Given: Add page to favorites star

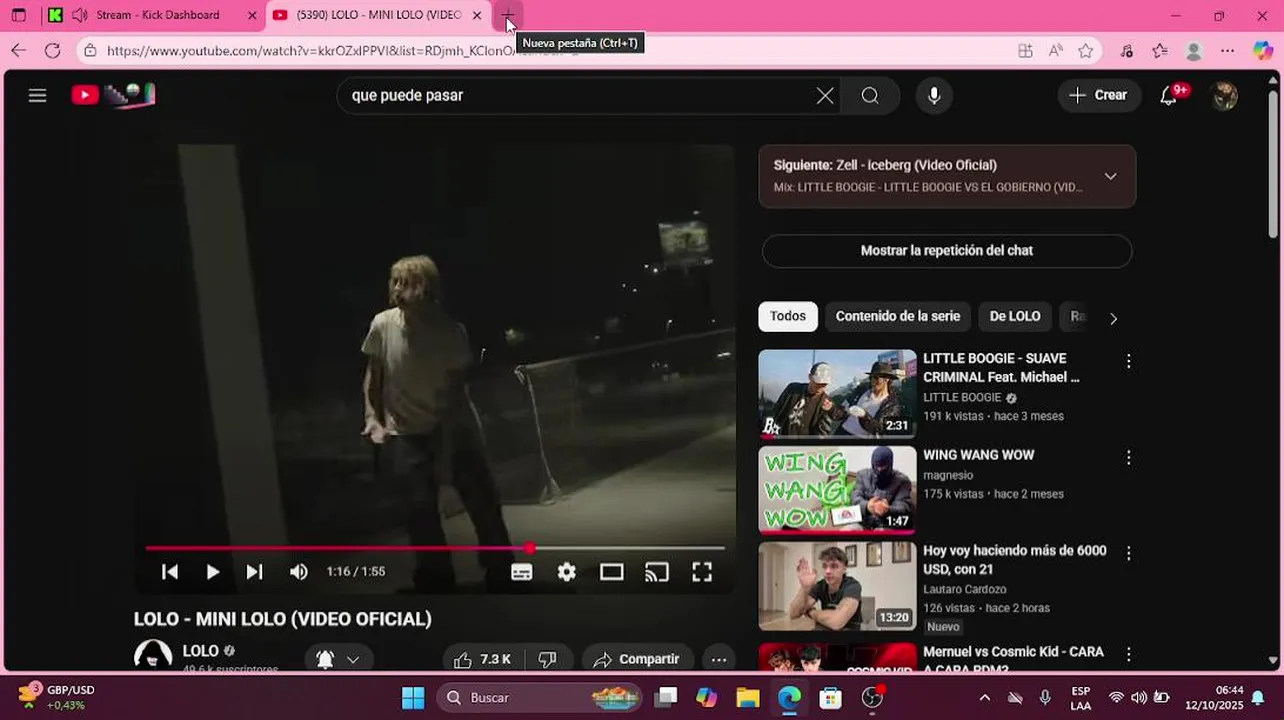Looking at the screenshot, I should pyautogui.click(x=1086, y=50).
